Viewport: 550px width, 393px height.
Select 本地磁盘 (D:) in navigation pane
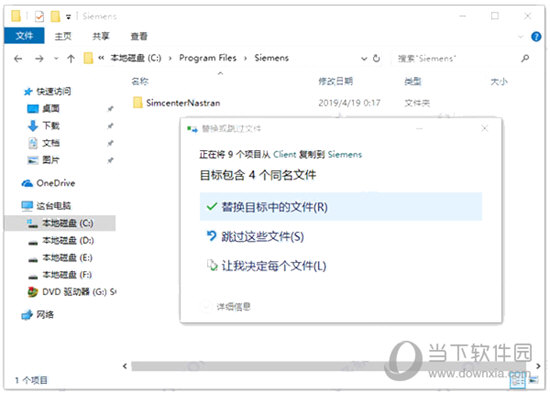(68, 240)
